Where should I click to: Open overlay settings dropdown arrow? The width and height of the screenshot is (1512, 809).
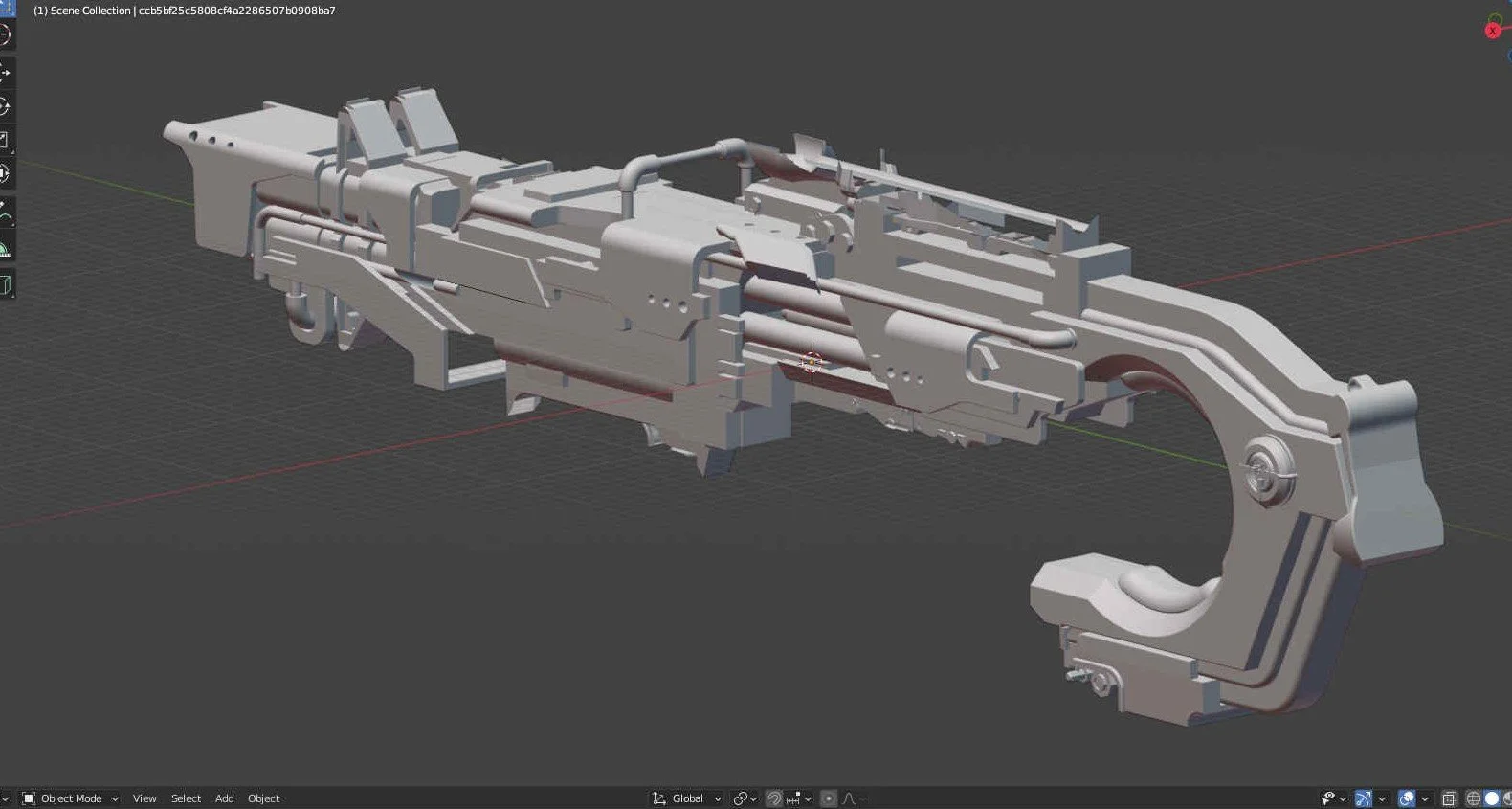point(1424,798)
